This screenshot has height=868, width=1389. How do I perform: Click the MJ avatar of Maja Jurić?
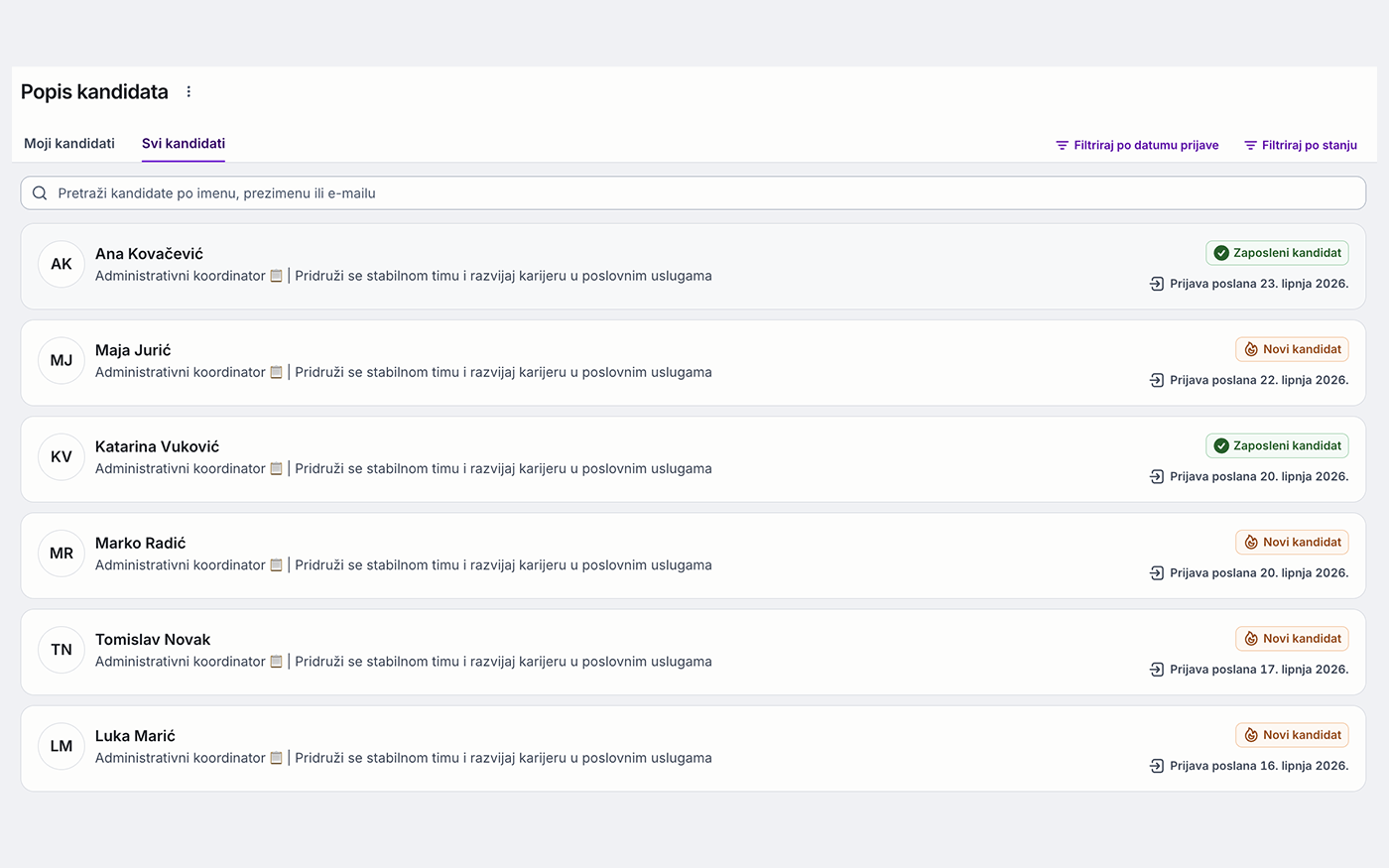(x=62, y=360)
